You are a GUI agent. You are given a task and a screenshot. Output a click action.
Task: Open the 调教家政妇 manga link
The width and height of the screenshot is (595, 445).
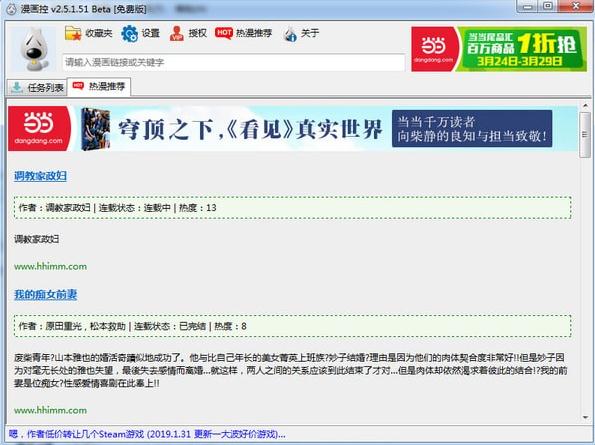pyautogui.click(x=40, y=176)
